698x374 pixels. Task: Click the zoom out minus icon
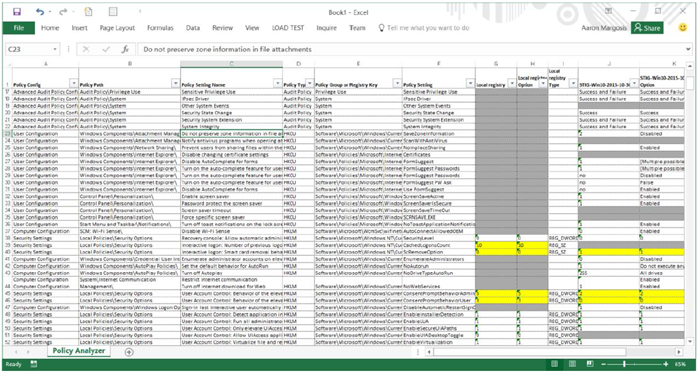tap(605, 364)
